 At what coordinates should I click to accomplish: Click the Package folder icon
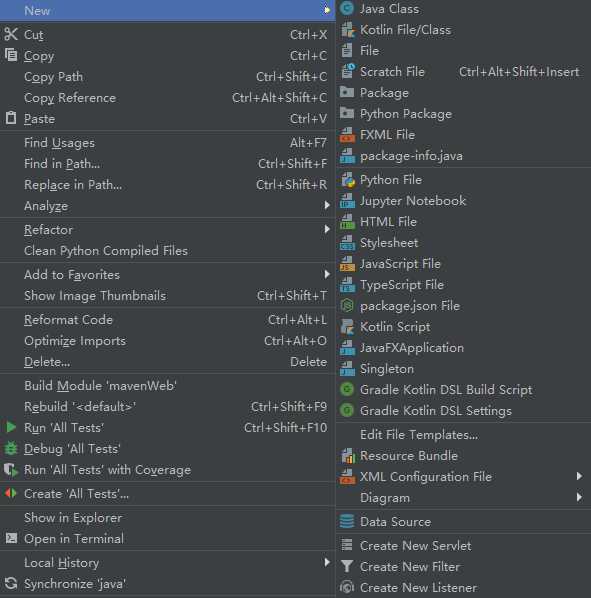point(347,92)
